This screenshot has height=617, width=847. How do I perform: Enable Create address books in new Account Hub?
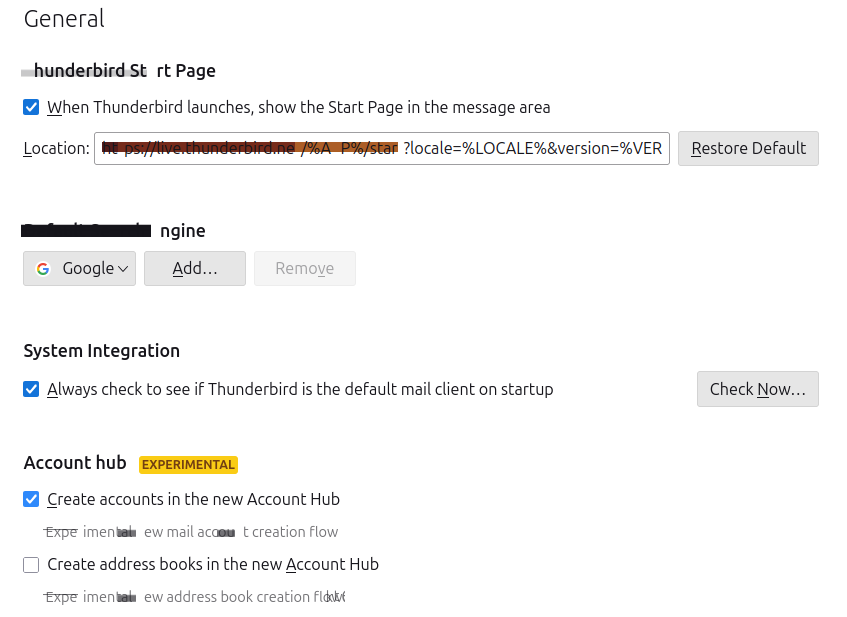[x=31, y=565]
